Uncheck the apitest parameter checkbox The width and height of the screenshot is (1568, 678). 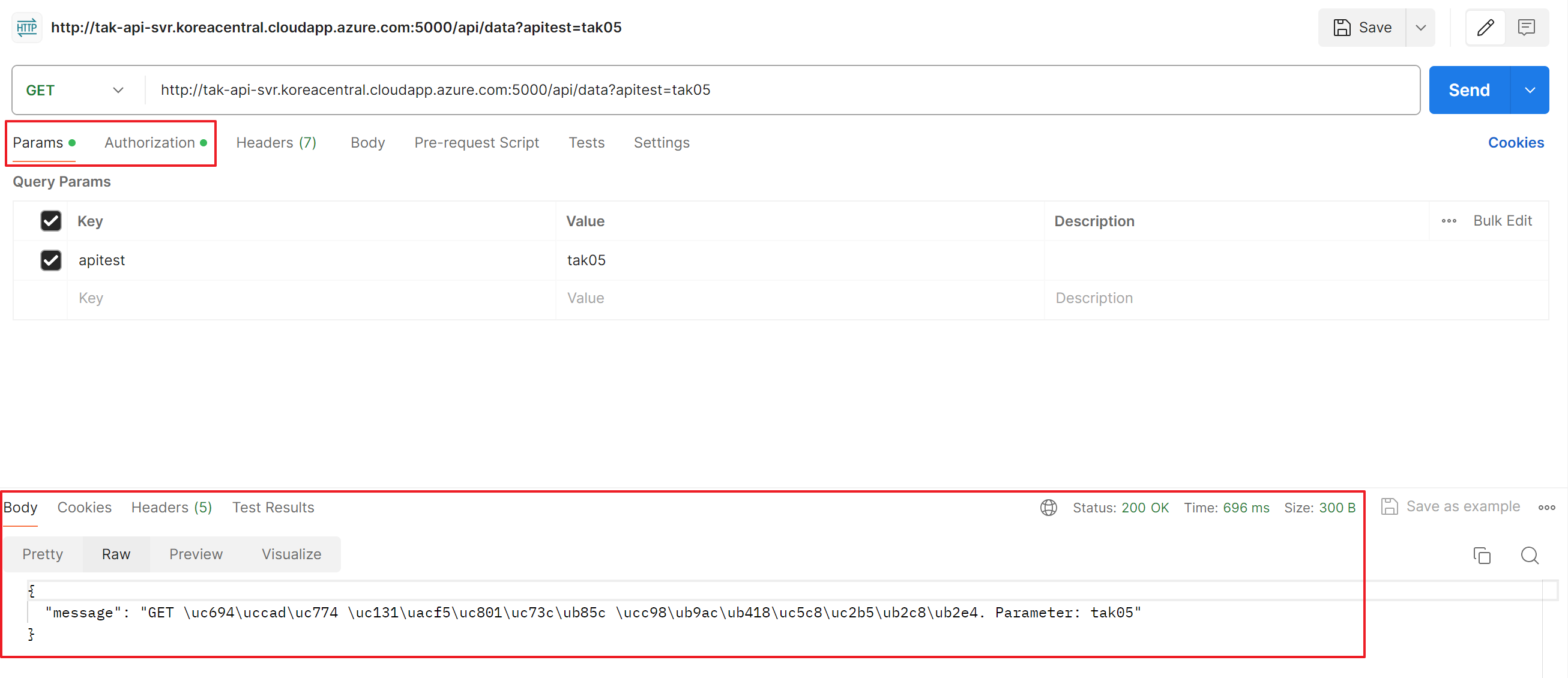50,260
